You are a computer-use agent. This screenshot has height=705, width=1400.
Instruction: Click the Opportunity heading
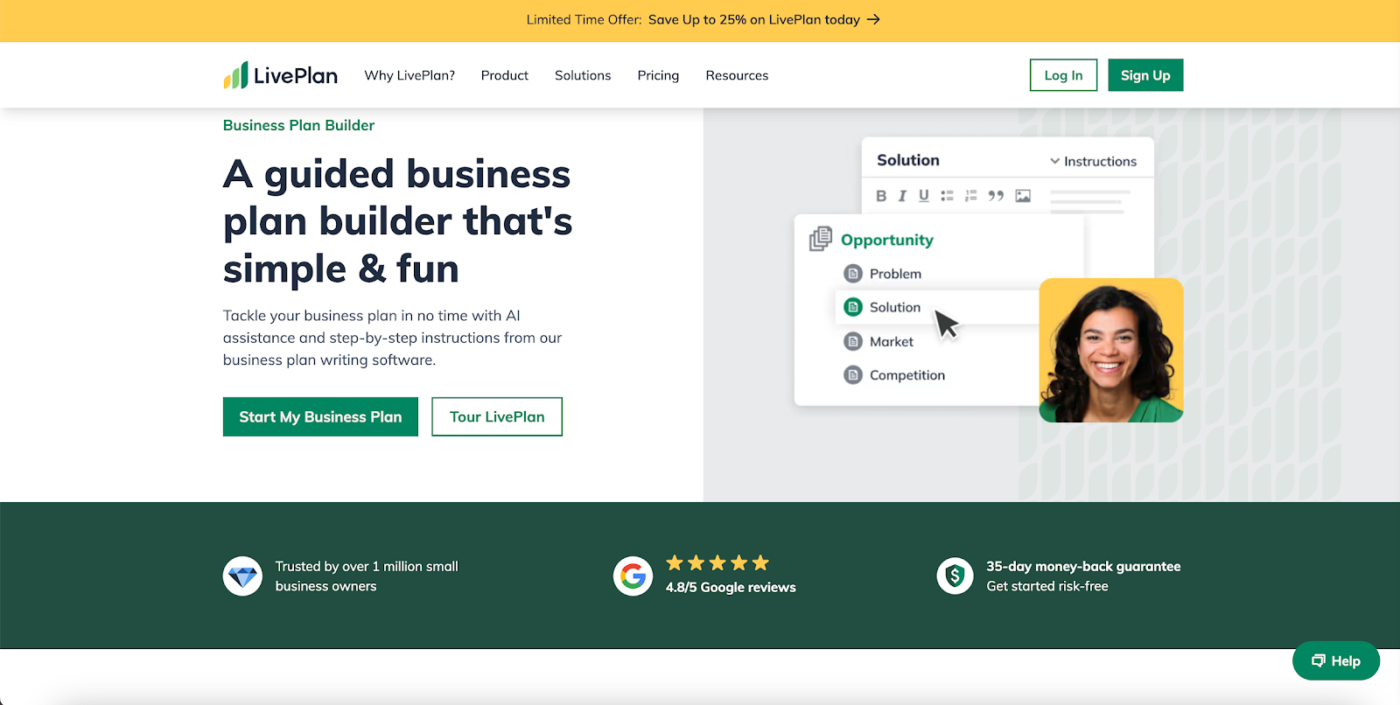coord(887,240)
